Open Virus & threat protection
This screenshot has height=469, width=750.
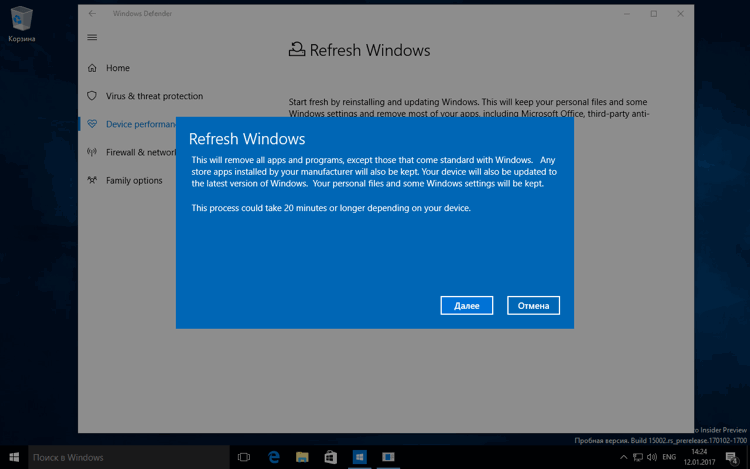(154, 96)
